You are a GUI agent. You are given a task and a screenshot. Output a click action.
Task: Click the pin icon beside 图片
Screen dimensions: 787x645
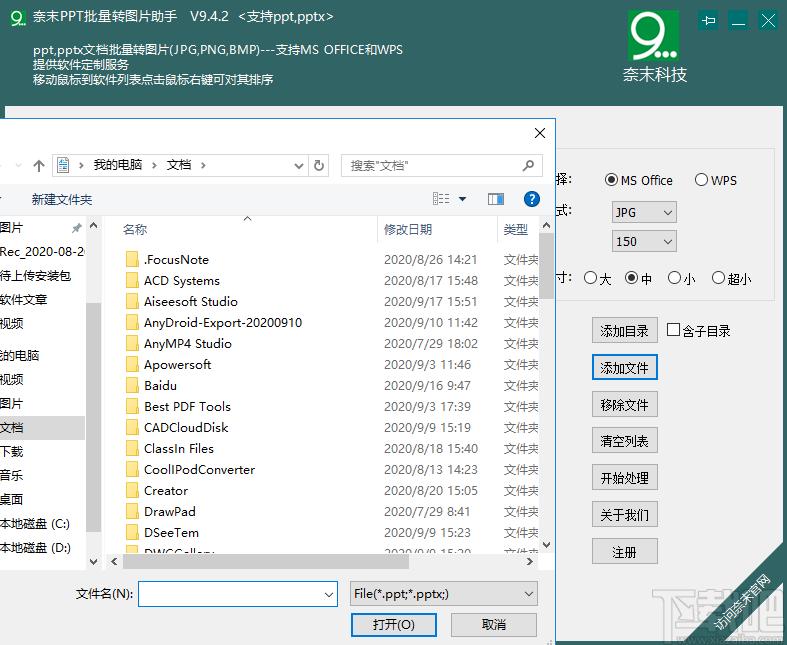click(76, 228)
